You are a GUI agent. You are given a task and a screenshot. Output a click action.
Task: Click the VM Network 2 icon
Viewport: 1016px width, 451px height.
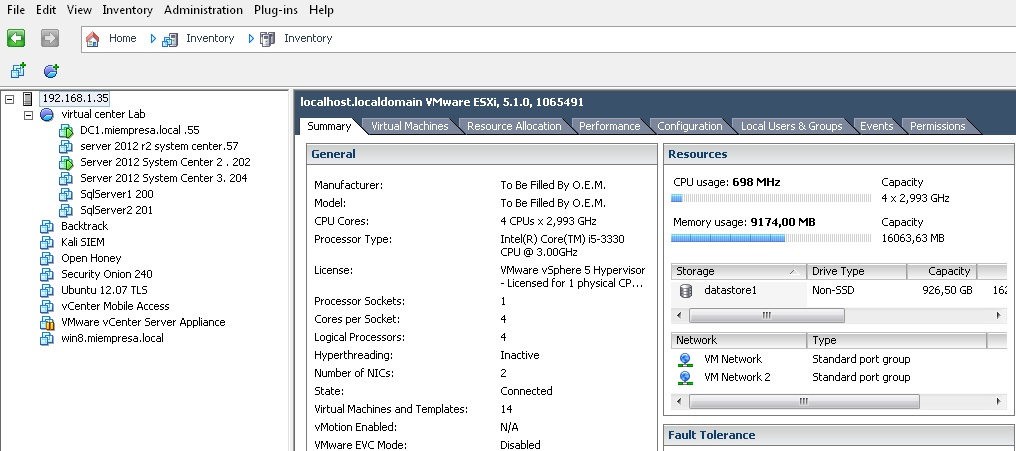tap(686, 377)
